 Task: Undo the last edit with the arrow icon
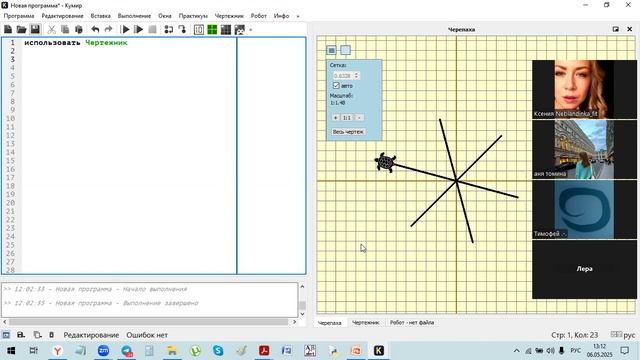pos(95,29)
